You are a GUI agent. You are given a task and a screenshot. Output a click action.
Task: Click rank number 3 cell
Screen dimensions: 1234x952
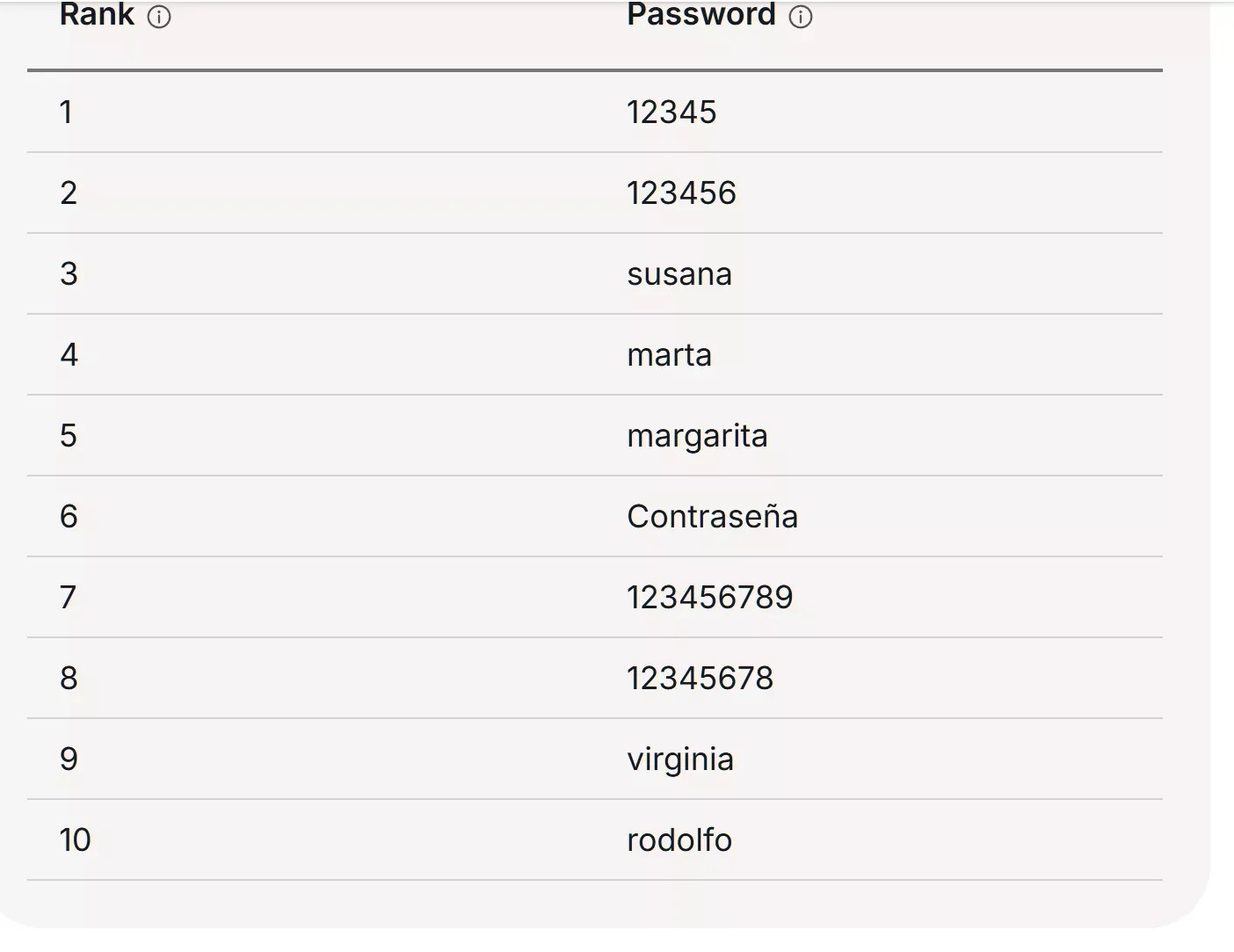[x=69, y=274]
